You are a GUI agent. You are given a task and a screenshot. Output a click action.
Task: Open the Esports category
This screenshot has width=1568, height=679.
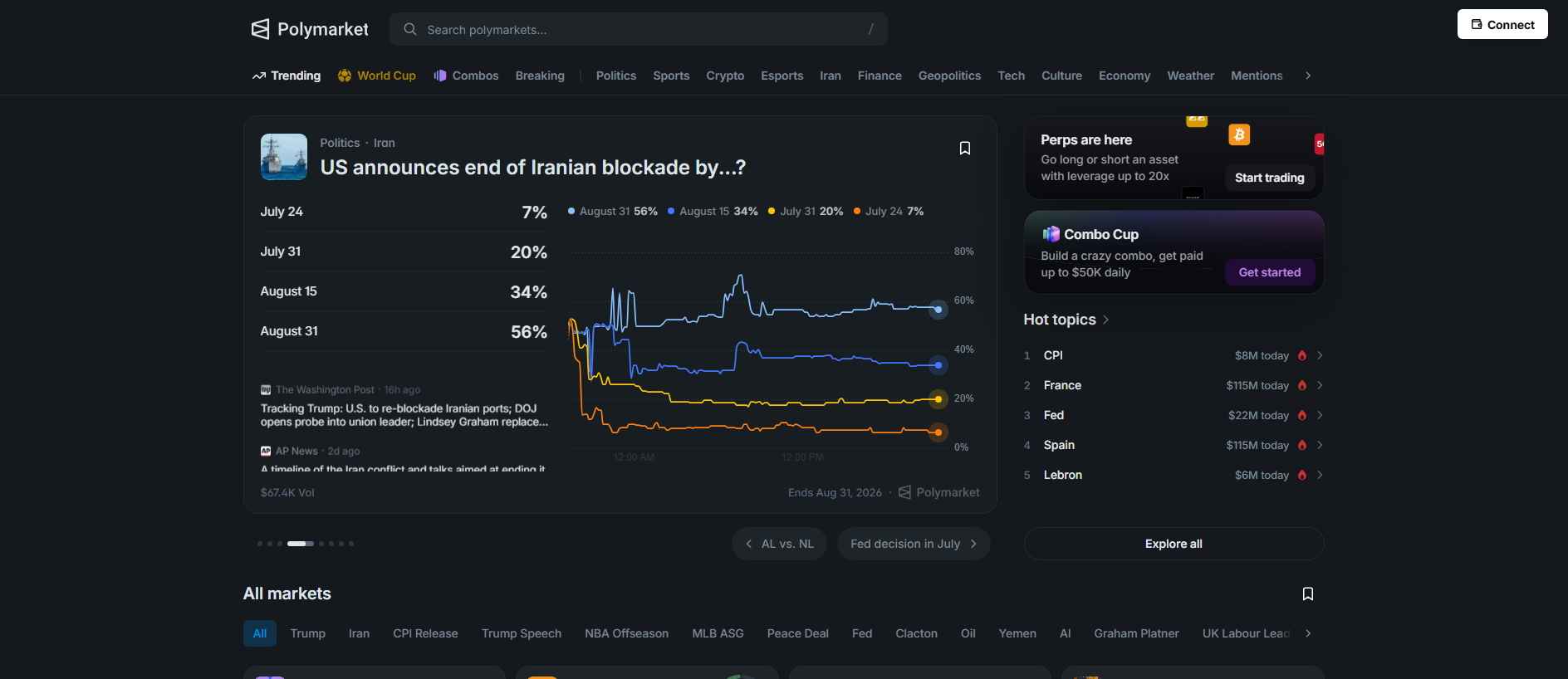click(x=782, y=76)
